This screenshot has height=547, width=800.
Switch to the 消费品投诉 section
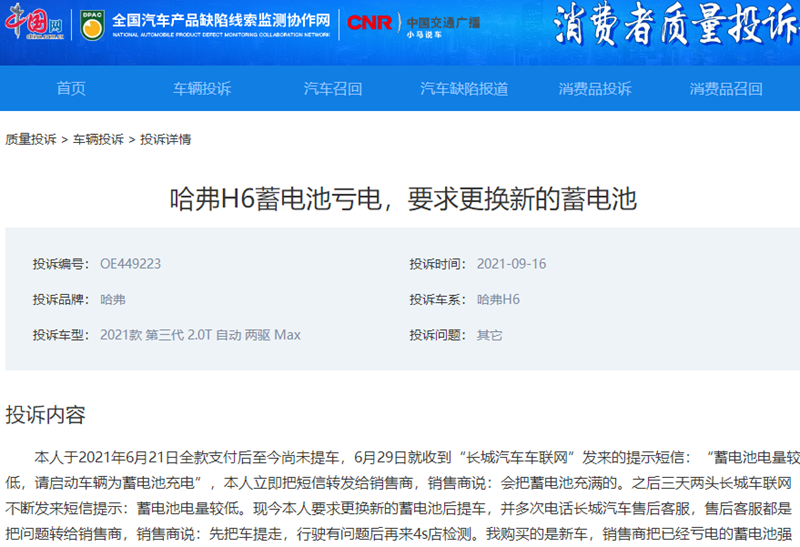[x=595, y=89]
